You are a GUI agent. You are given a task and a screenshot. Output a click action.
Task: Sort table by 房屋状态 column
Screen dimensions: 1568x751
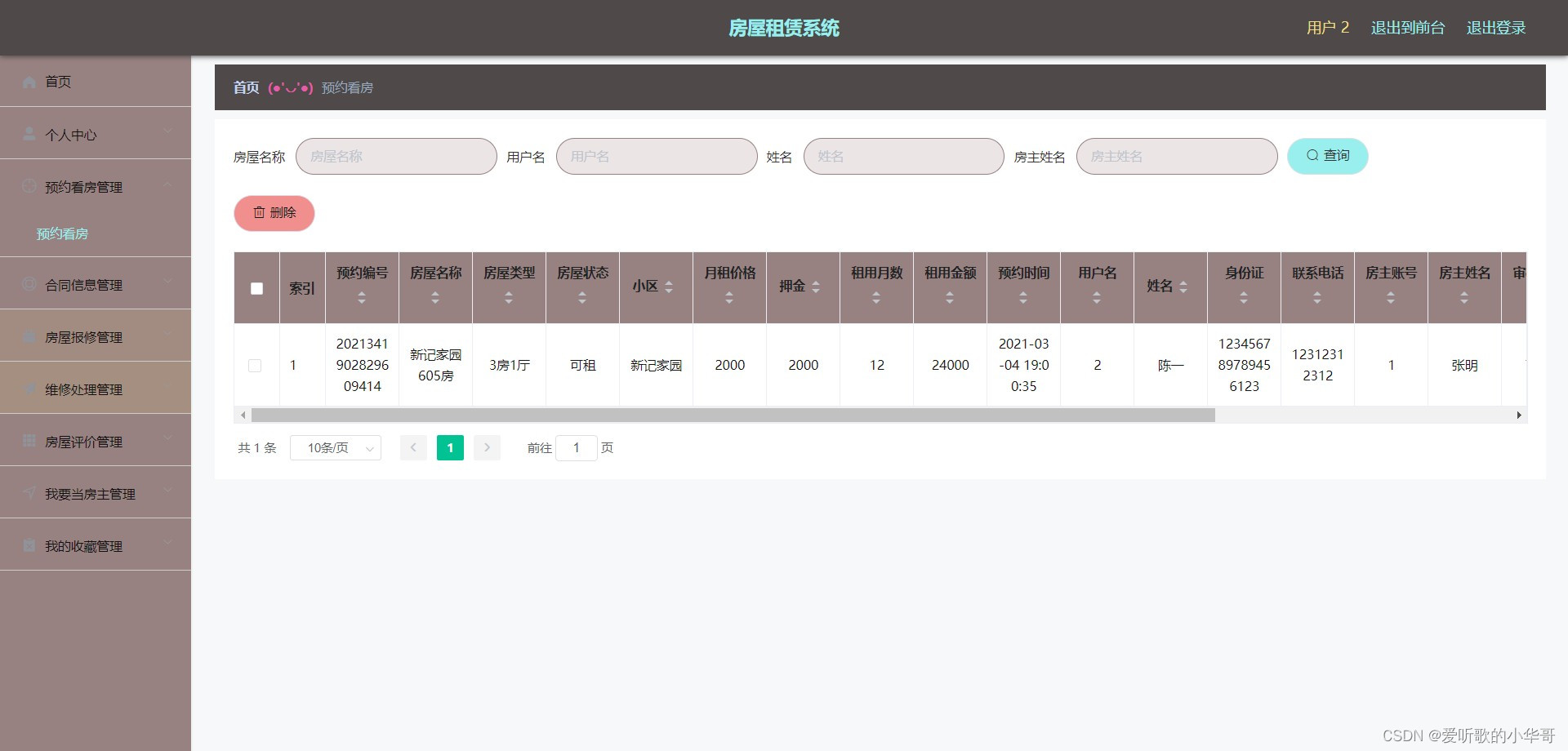coord(582,298)
